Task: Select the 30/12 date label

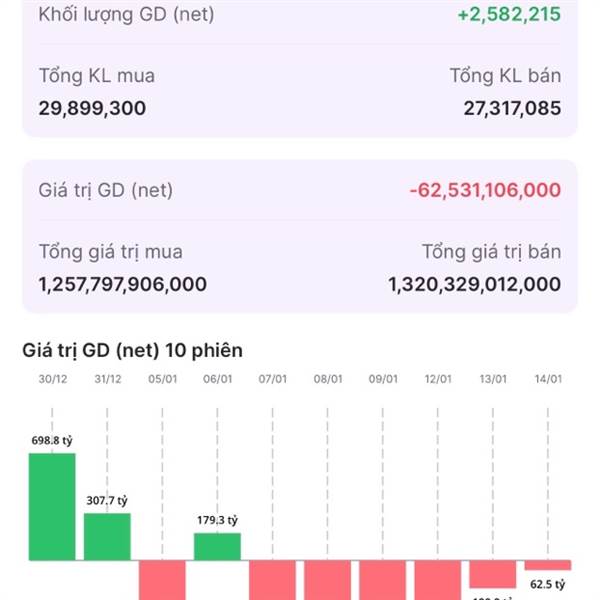Action: coord(52,380)
